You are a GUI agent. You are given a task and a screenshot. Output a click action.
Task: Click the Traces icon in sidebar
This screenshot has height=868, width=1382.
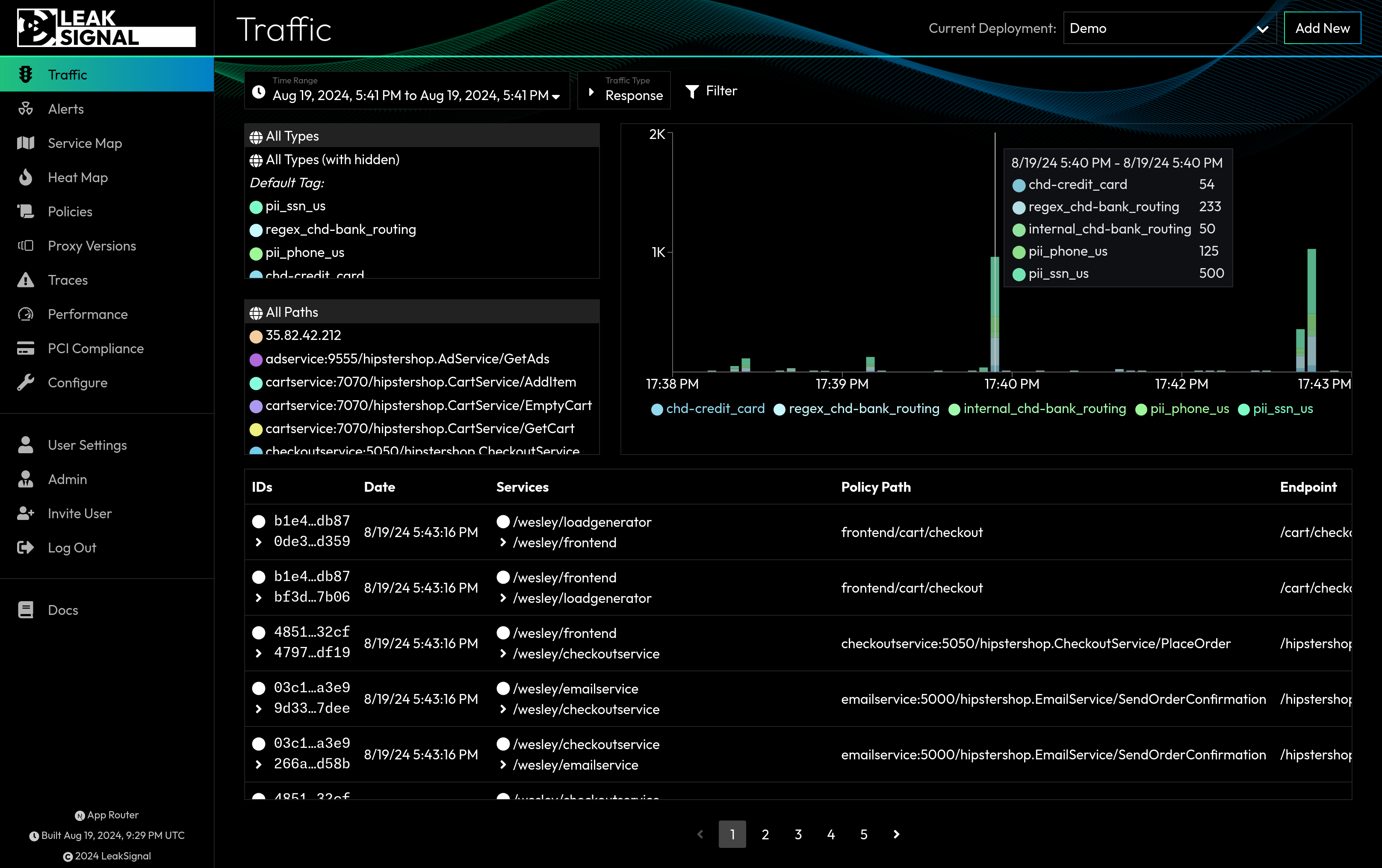pyautogui.click(x=25, y=279)
